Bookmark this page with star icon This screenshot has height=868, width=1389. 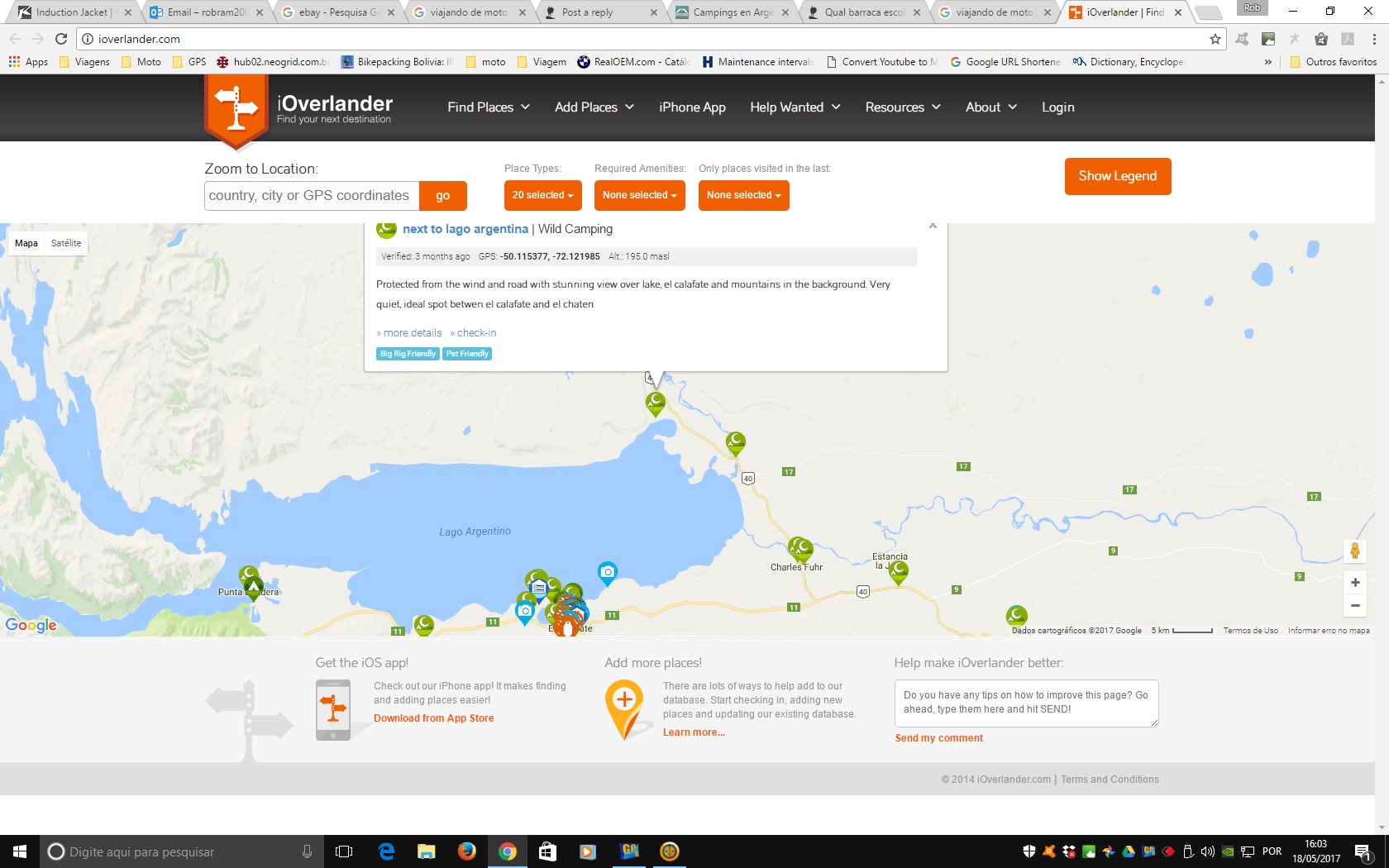[x=1215, y=39]
